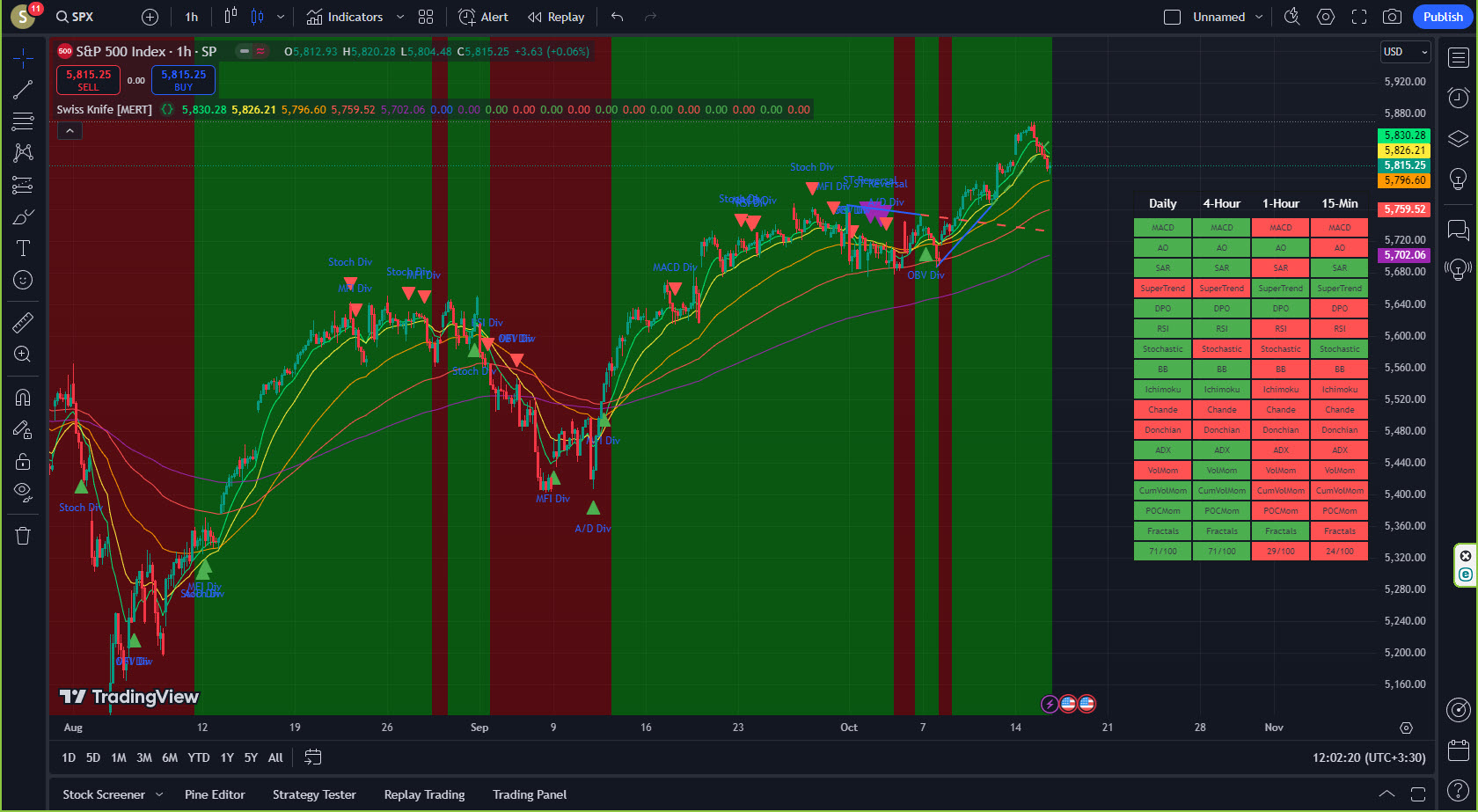This screenshot has height=812, width=1478.
Task: Open the chart patterns tool
Action: (23, 153)
